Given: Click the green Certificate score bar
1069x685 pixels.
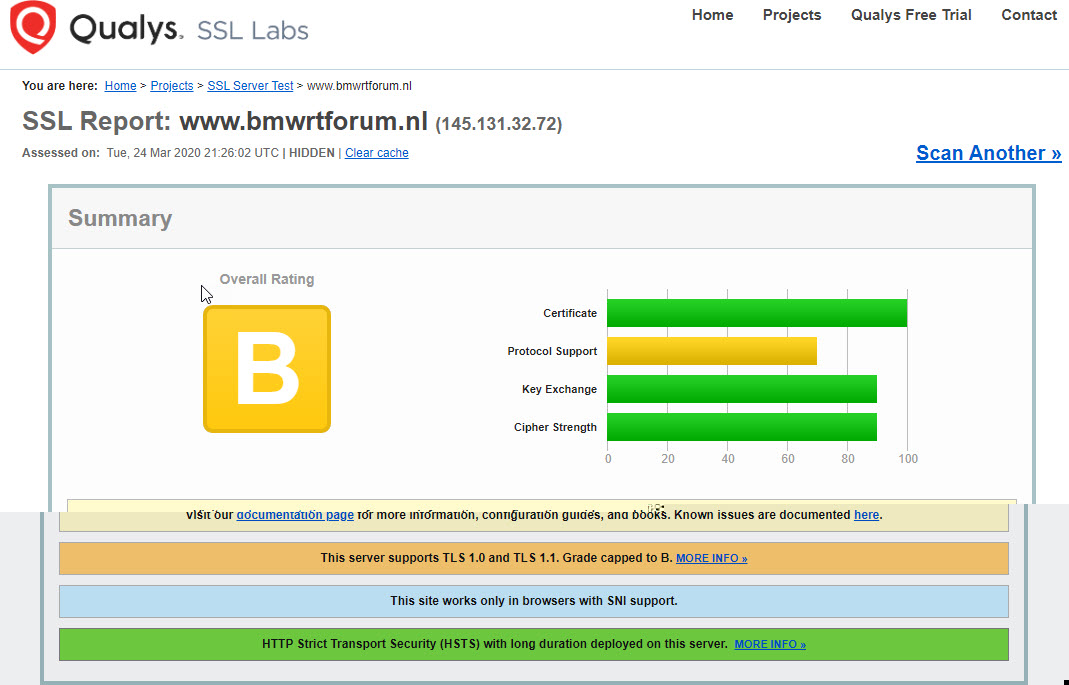Looking at the screenshot, I should point(756,313).
